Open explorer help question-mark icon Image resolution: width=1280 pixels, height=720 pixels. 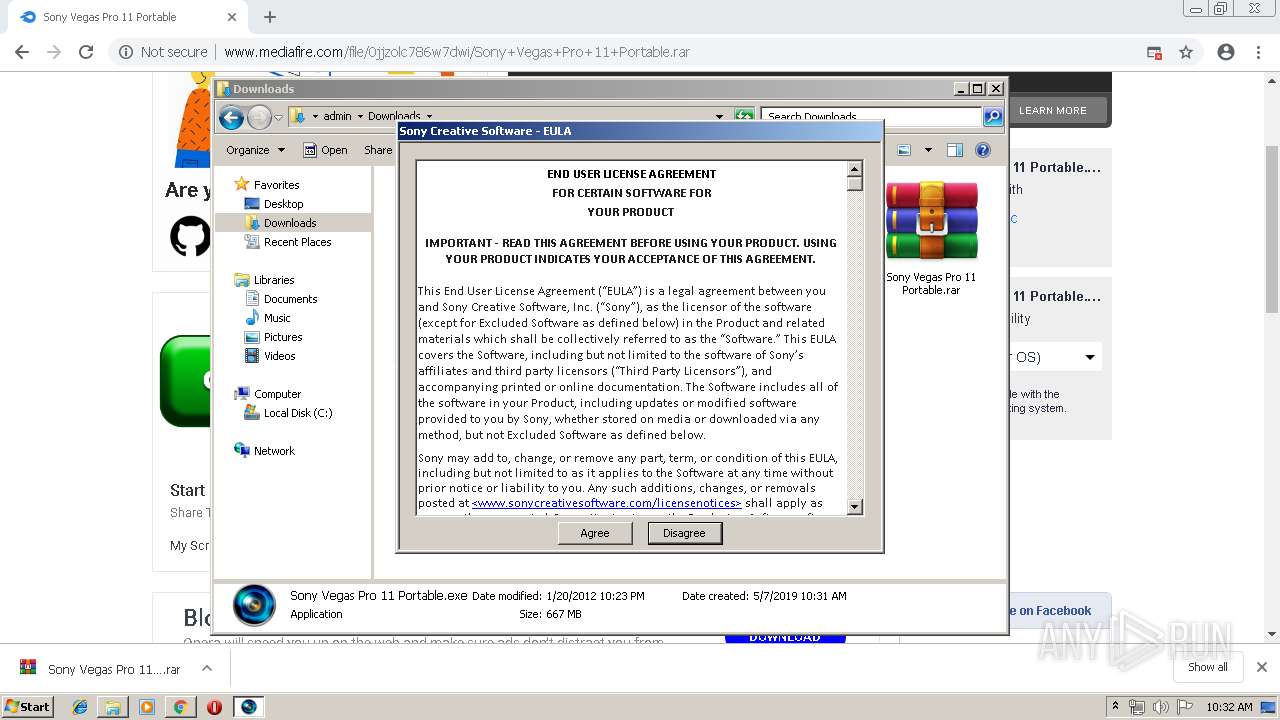coord(983,150)
